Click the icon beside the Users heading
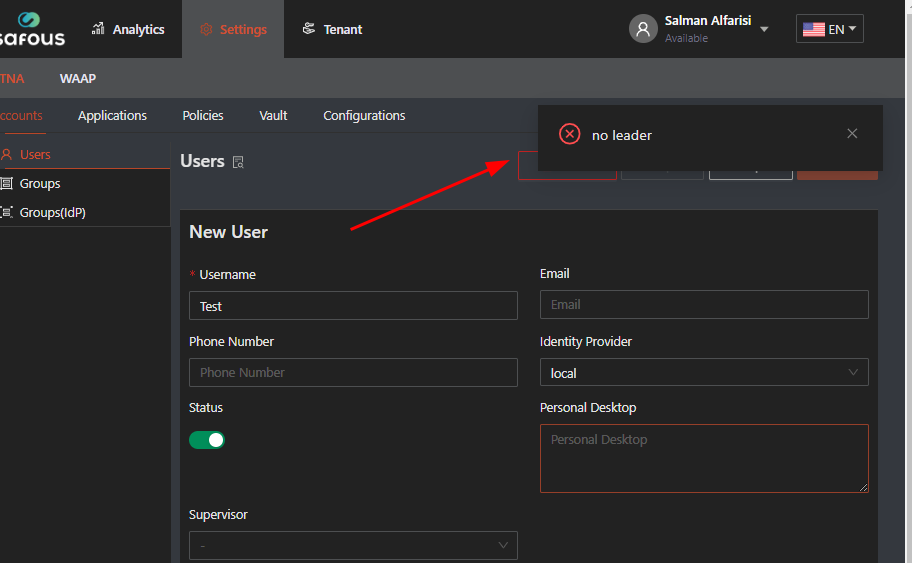Viewport: 912px width, 563px height. pyautogui.click(x=238, y=162)
